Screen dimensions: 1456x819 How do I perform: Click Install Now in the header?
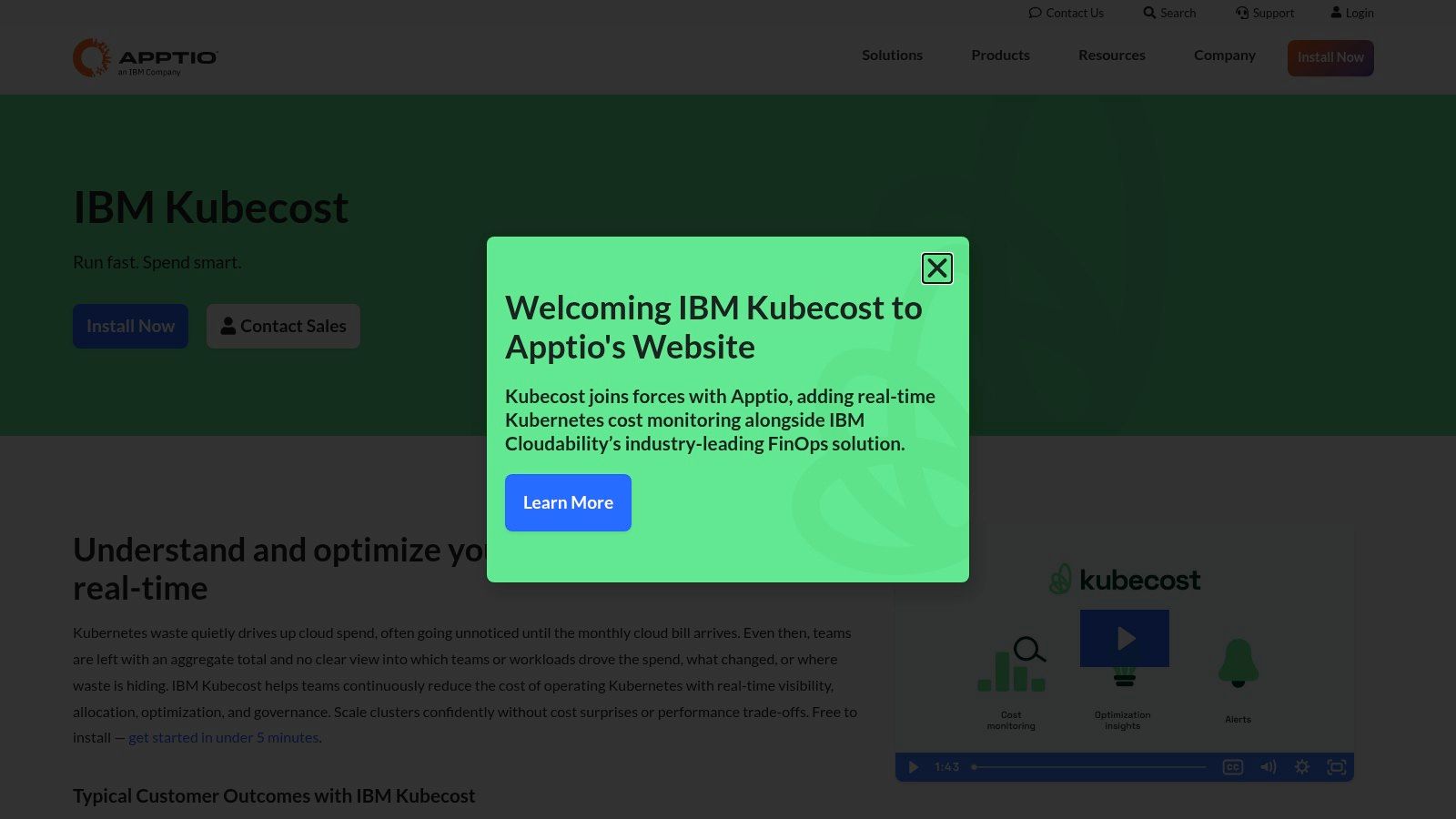(1330, 57)
